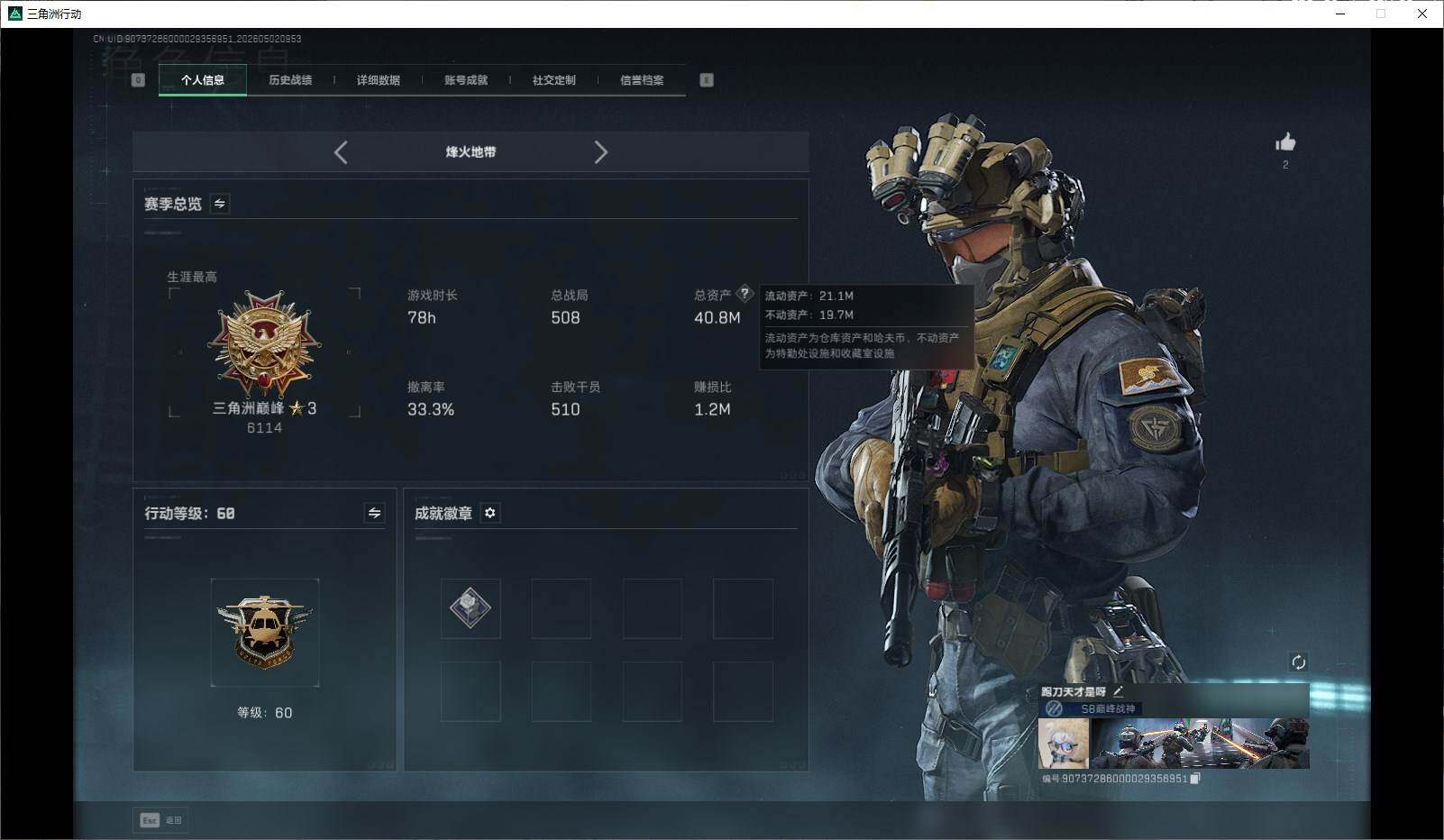1444x840 pixels.
Task: Go to the 账号成就 tab
Action: (466, 80)
